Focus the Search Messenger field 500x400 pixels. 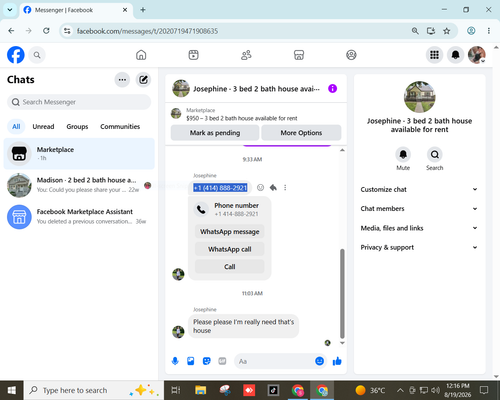[x=79, y=102]
